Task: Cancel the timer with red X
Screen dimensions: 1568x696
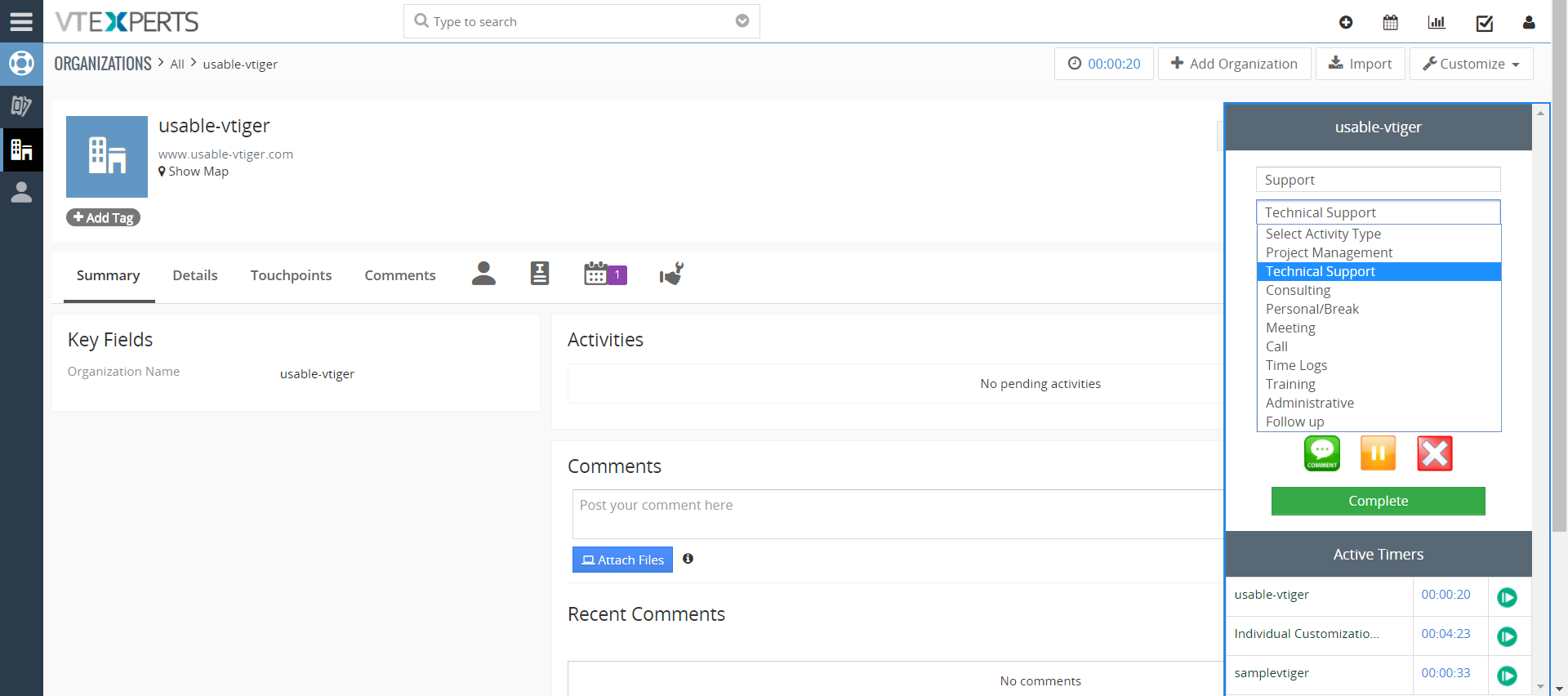Action: [1435, 453]
